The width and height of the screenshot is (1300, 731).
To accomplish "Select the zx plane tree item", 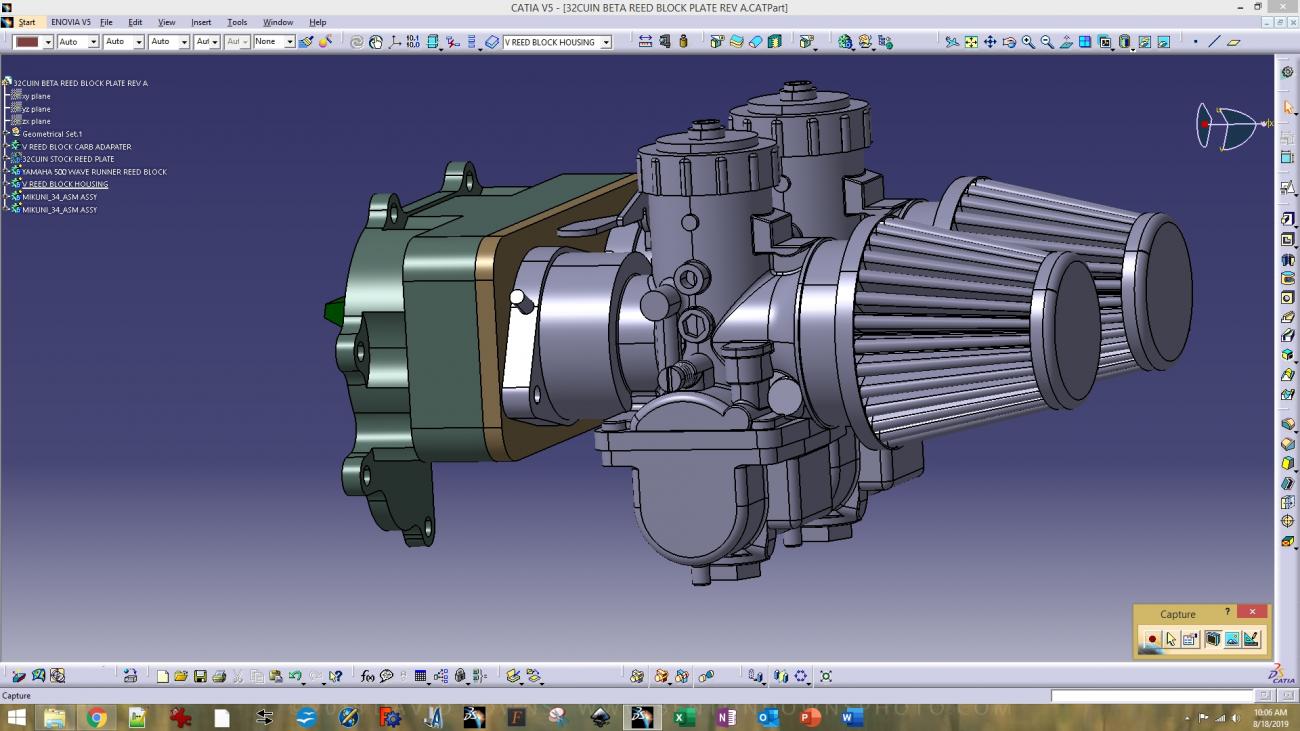I will [x=36, y=121].
